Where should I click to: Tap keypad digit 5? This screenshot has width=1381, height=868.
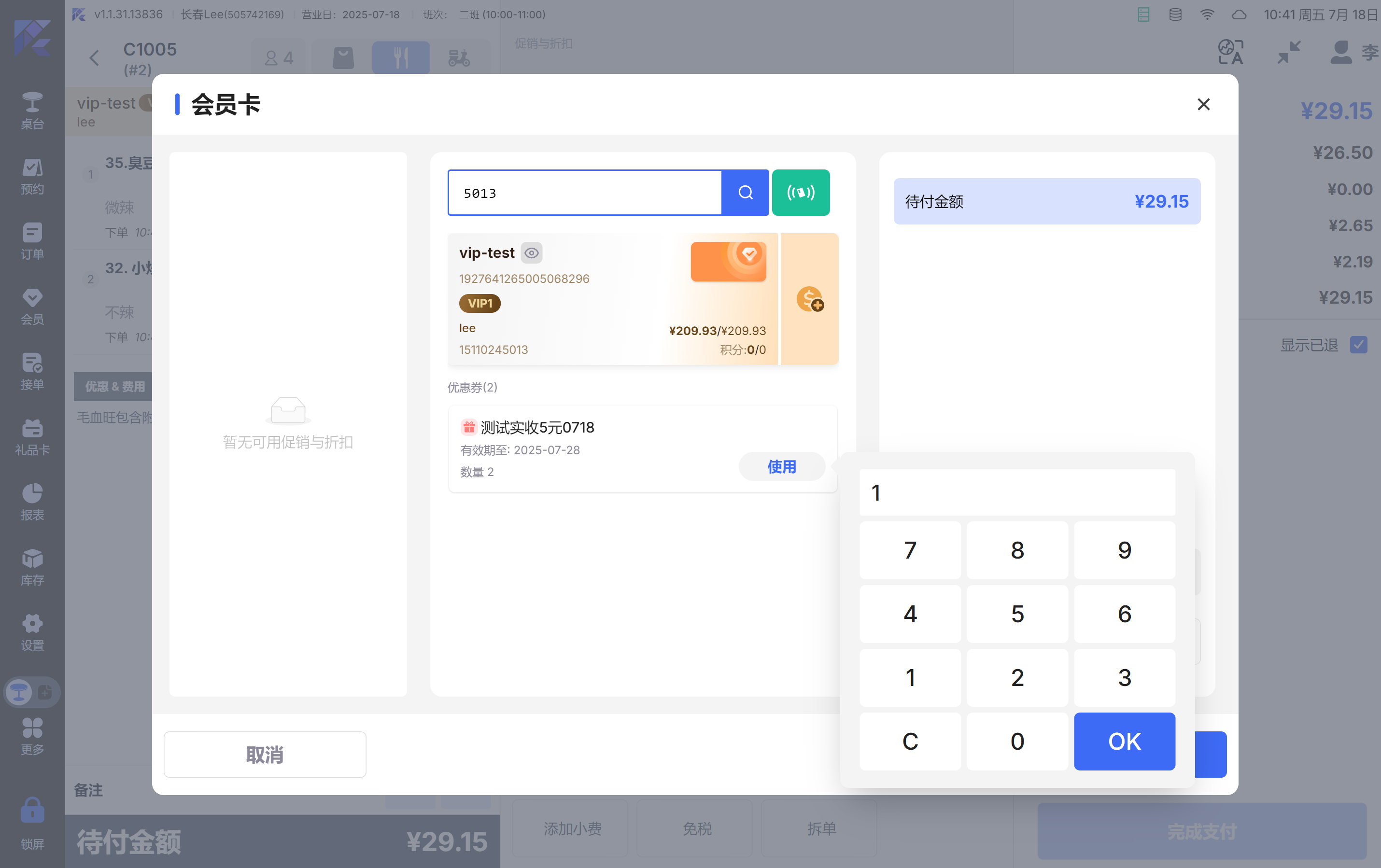[1017, 614]
